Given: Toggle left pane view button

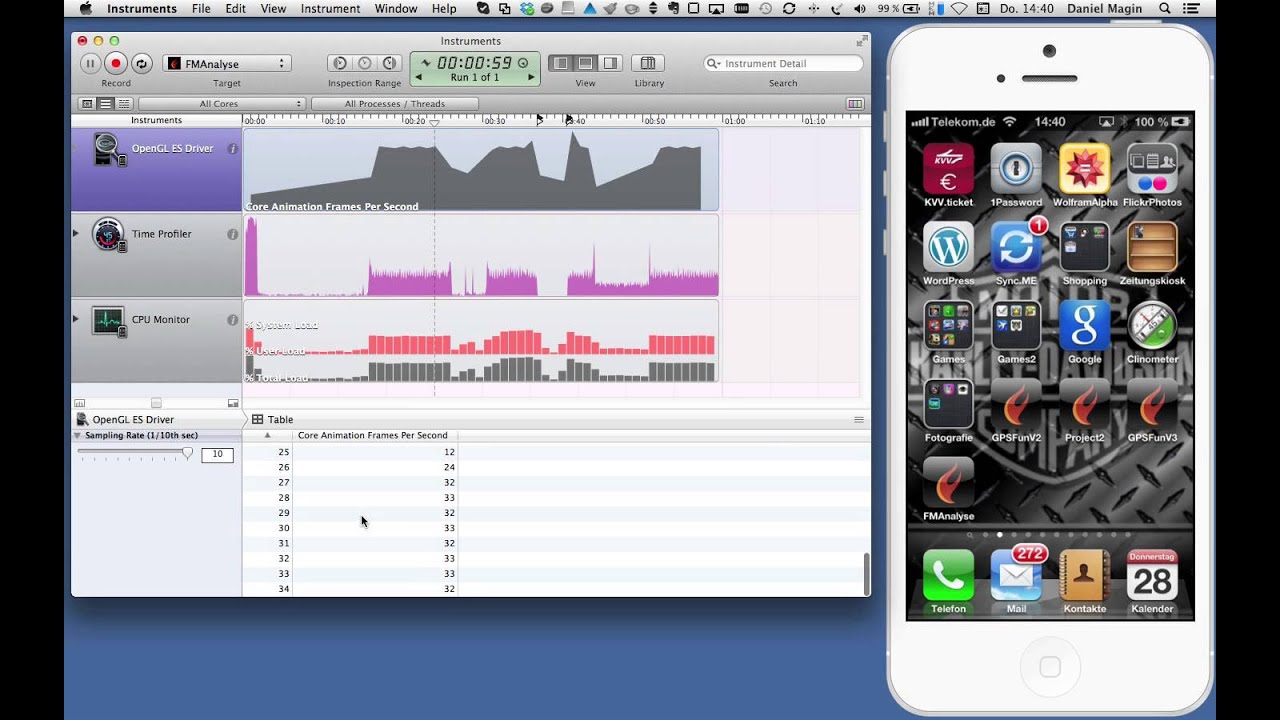Looking at the screenshot, I should 561,63.
